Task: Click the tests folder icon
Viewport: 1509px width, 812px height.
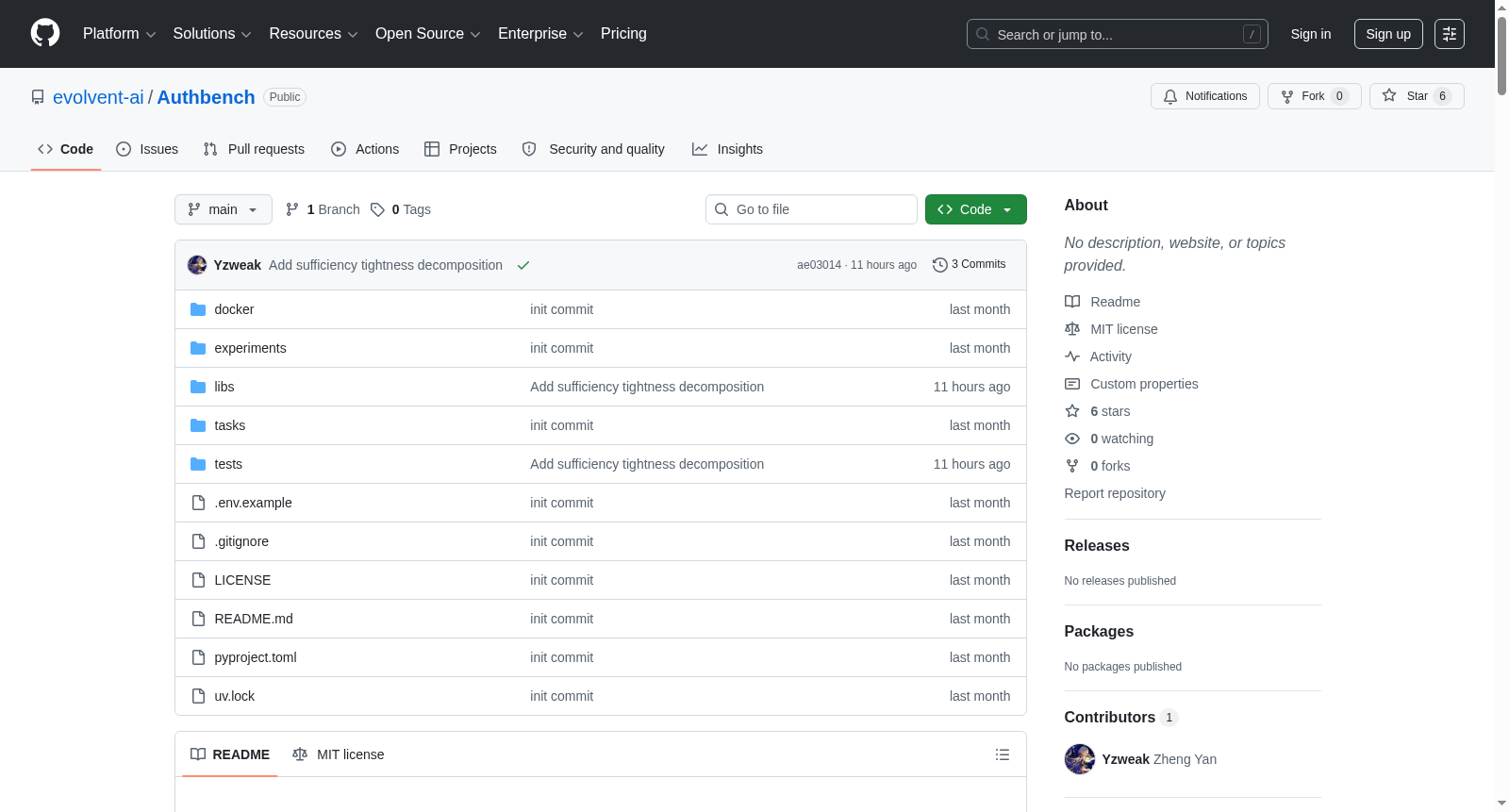Action: 198,464
